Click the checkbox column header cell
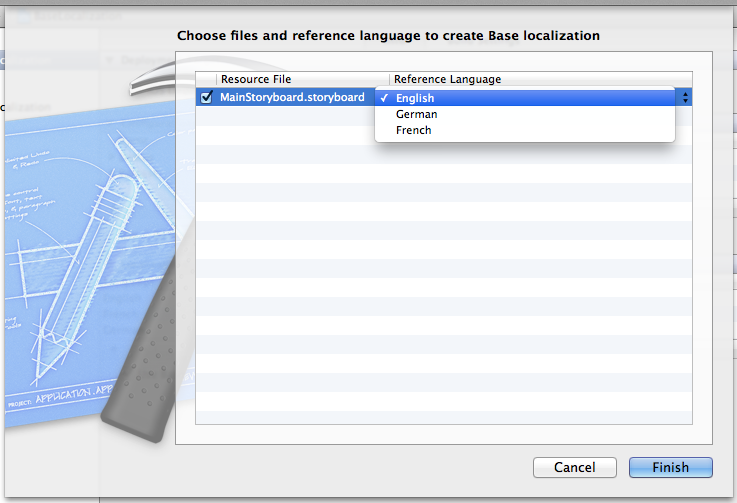 click(x=206, y=79)
